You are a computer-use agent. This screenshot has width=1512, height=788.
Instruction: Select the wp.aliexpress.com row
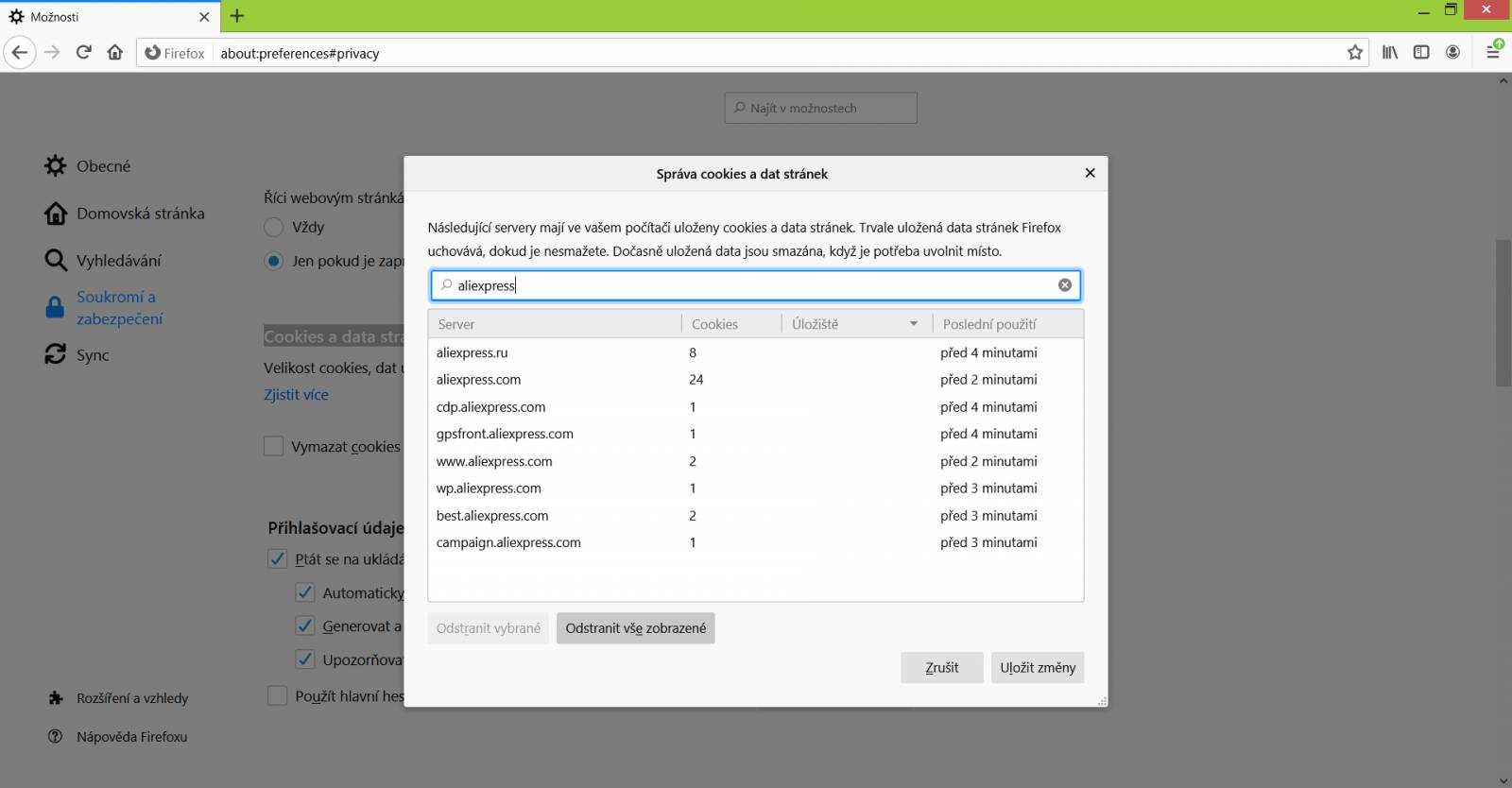[756, 488]
